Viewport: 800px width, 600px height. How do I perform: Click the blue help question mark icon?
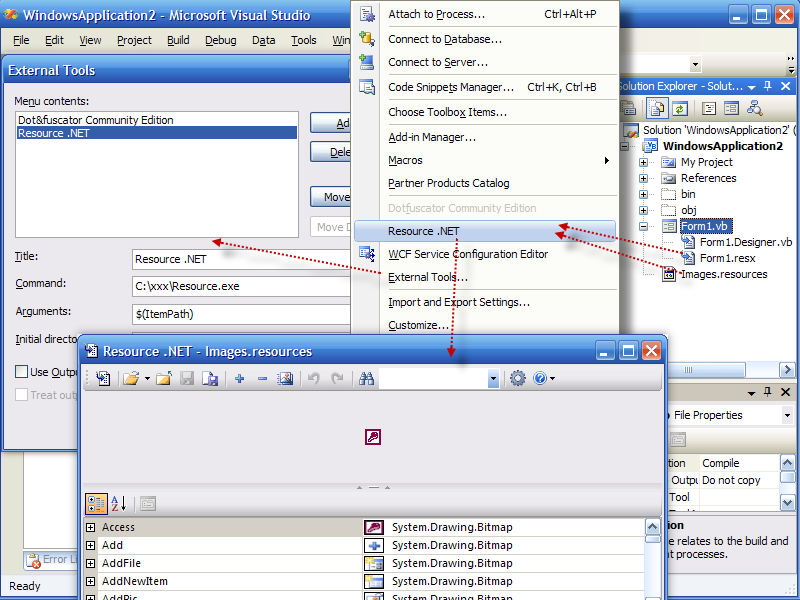coord(539,378)
